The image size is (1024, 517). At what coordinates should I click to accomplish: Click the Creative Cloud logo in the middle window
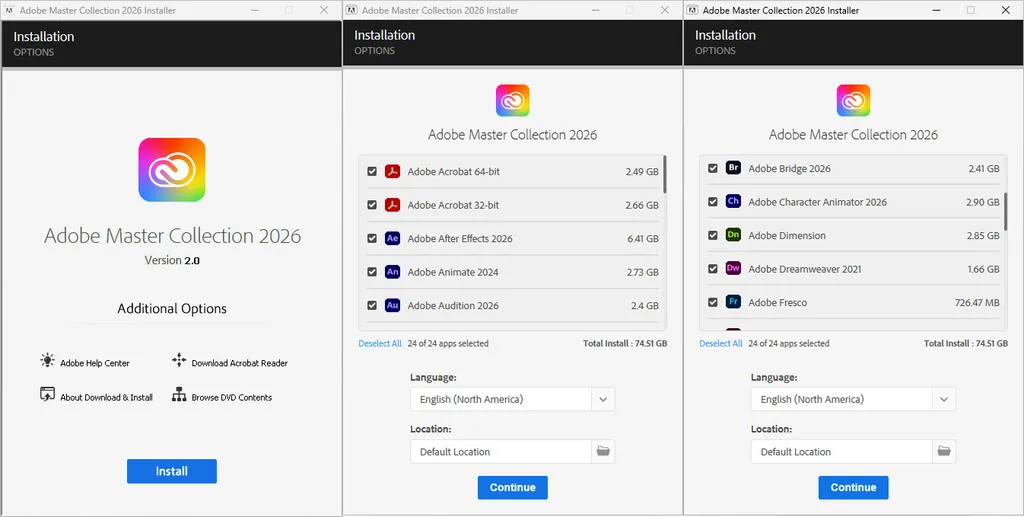point(513,101)
